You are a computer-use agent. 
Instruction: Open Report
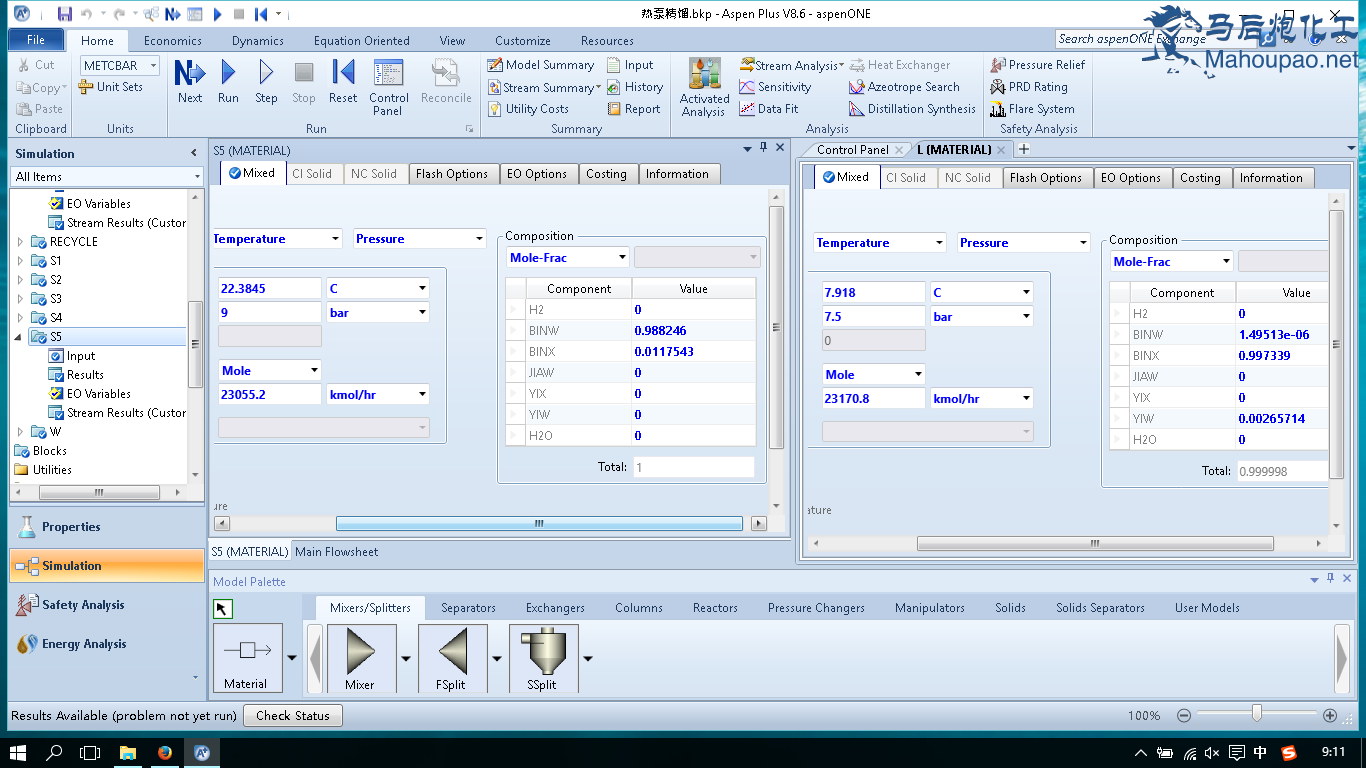(633, 109)
